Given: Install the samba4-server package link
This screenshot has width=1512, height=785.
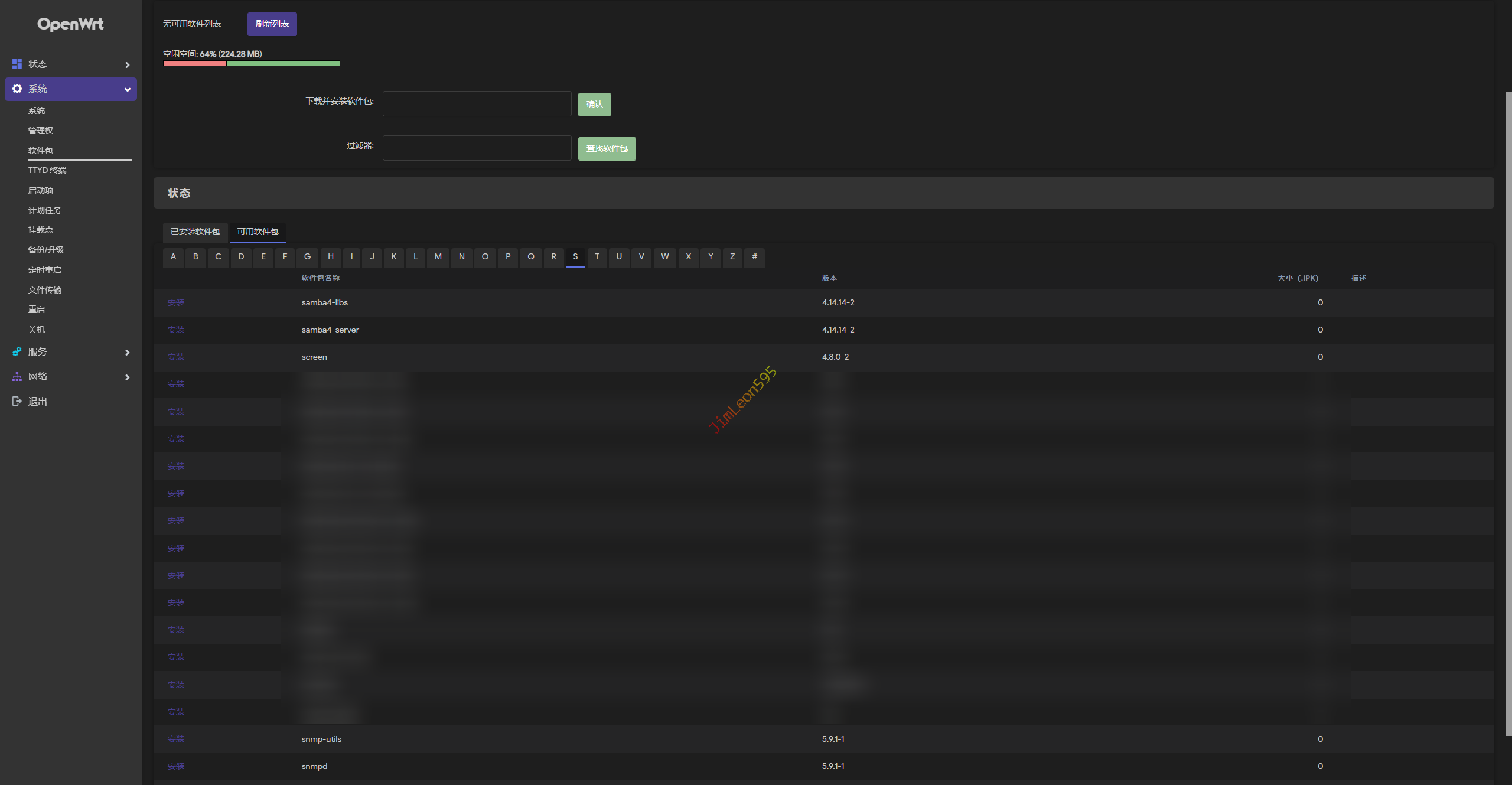Looking at the screenshot, I should pos(176,330).
